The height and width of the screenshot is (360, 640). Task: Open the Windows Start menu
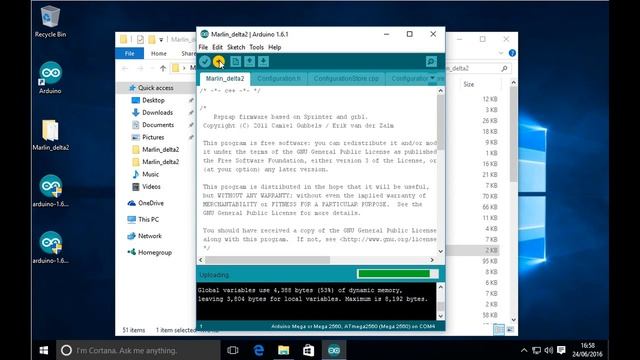(44, 350)
